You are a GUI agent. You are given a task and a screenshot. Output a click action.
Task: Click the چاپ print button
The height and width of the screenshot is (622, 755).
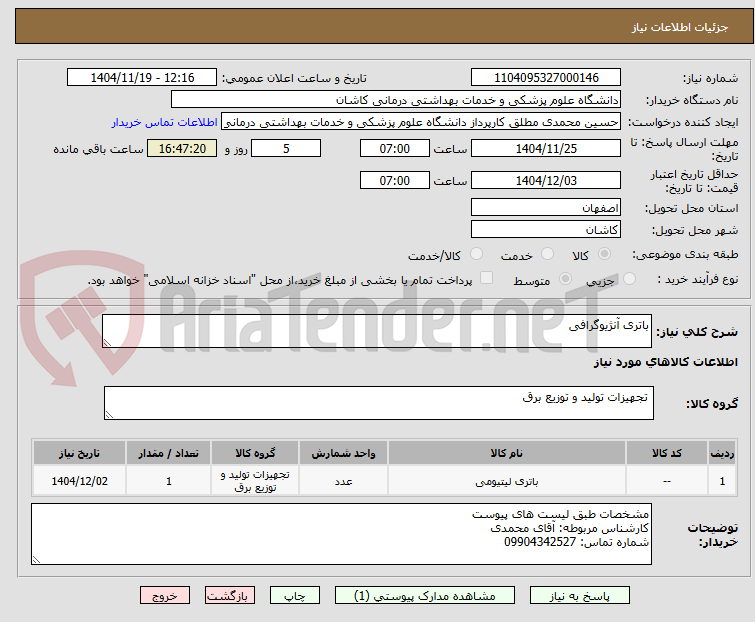[x=295, y=596]
